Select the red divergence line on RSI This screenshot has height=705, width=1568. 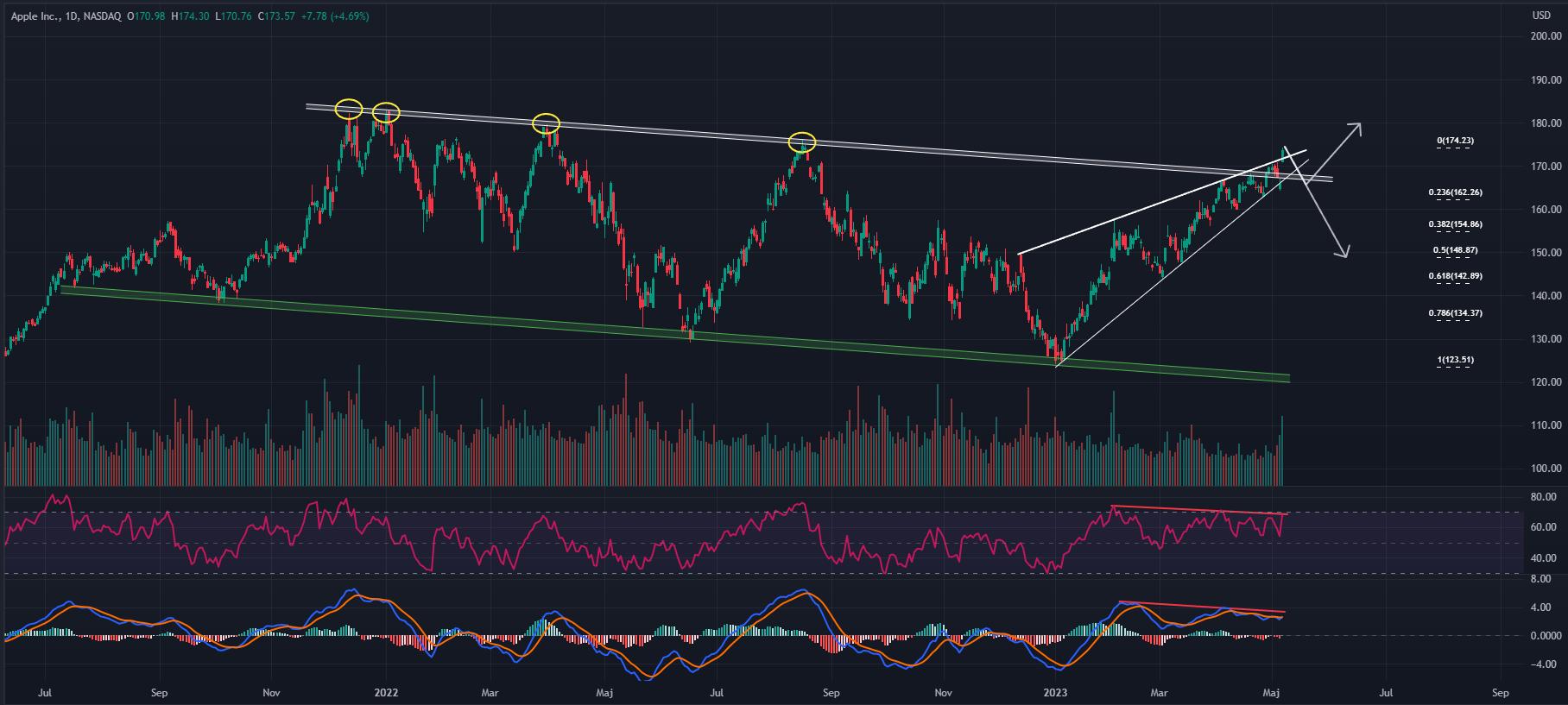coord(1200,510)
